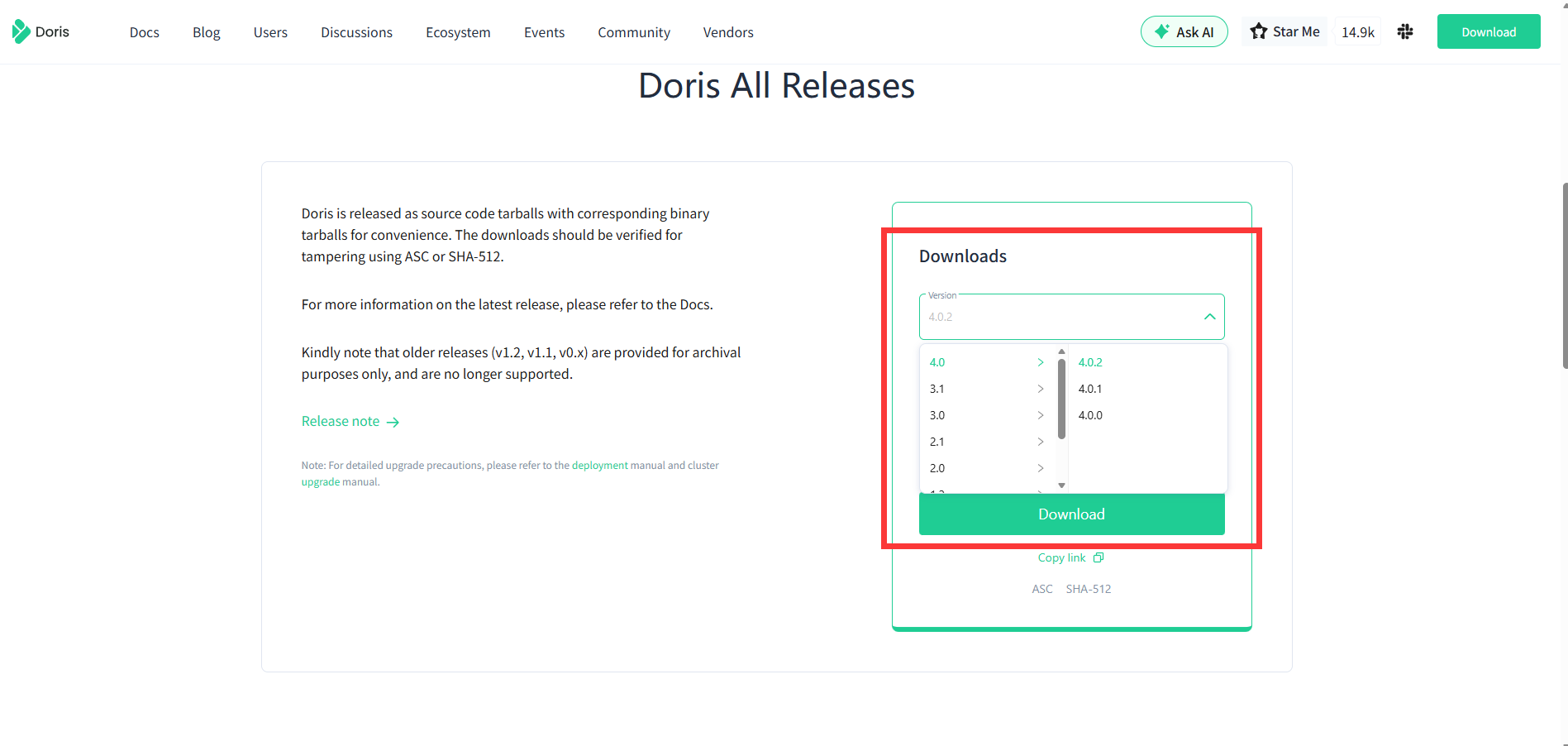This screenshot has width=1568, height=746.
Task: Click the Doris logo icon
Action: pos(21,31)
